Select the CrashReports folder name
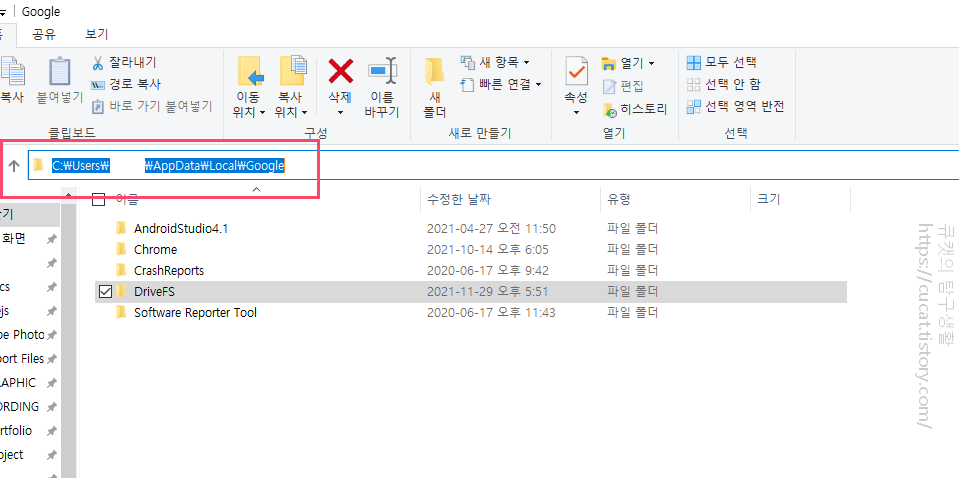 pyautogui.click(x=169, y=270)
